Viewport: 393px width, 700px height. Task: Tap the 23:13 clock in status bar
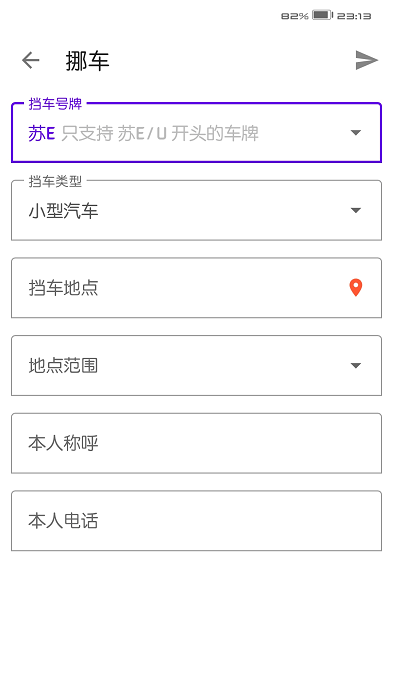click(x=354, y=16)
